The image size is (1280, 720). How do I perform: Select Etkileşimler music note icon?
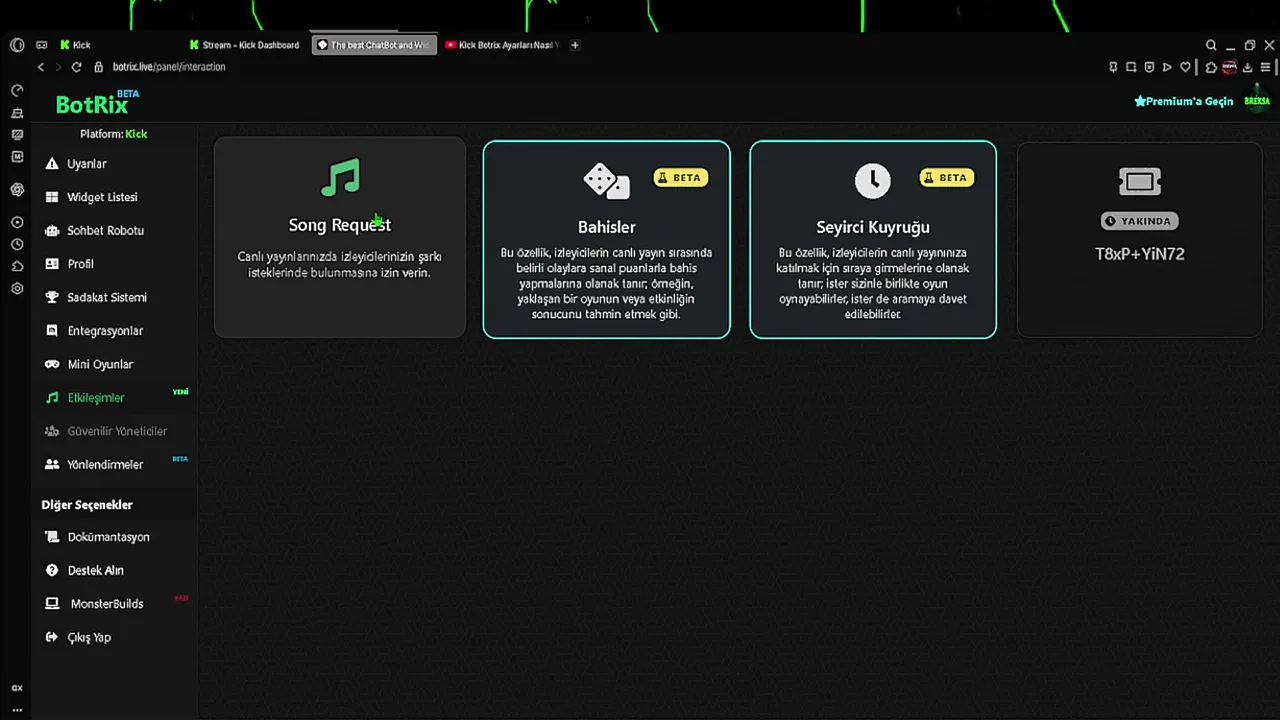[x=52, y=398]
